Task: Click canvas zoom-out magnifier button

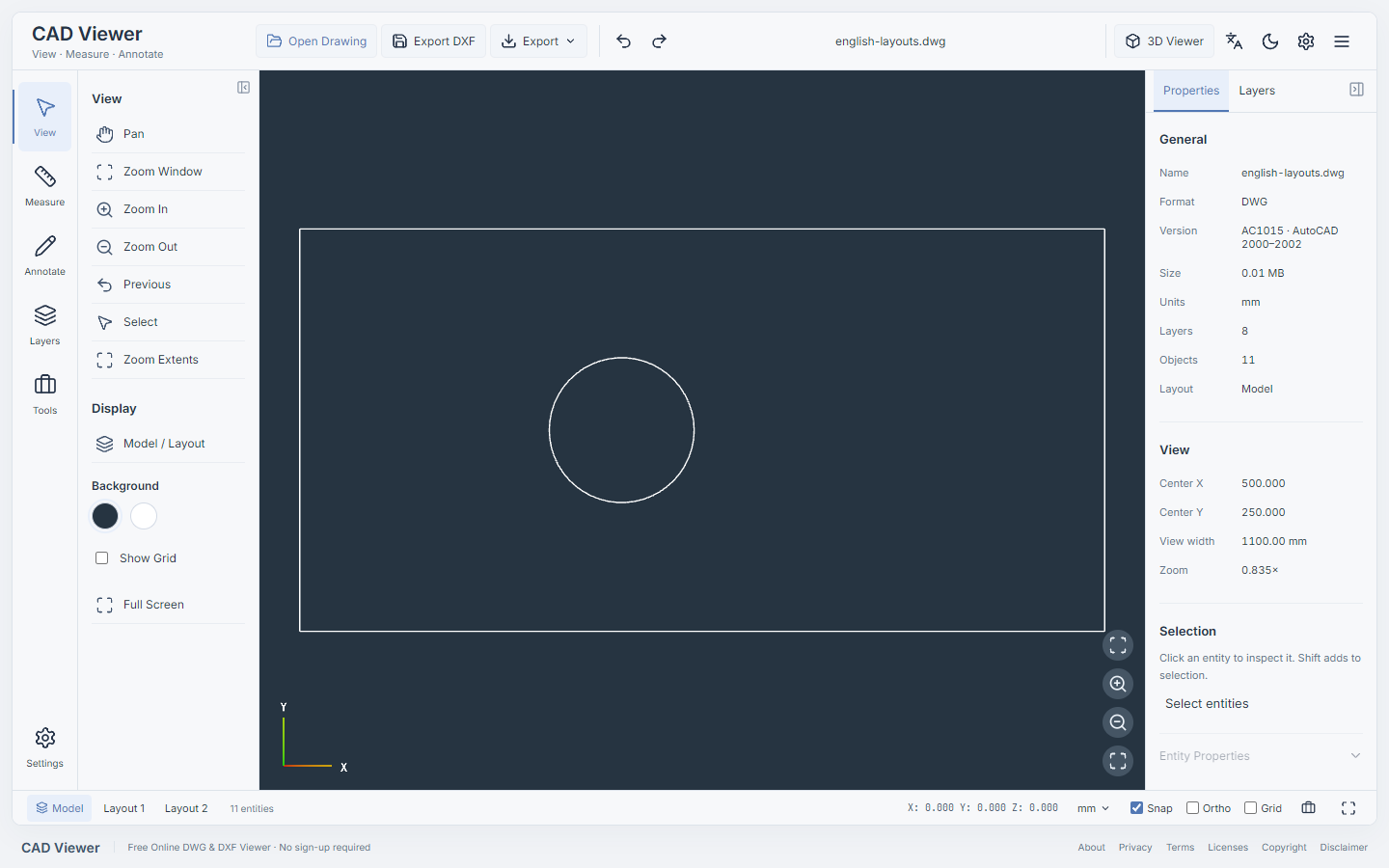Action: (1118, 722)
